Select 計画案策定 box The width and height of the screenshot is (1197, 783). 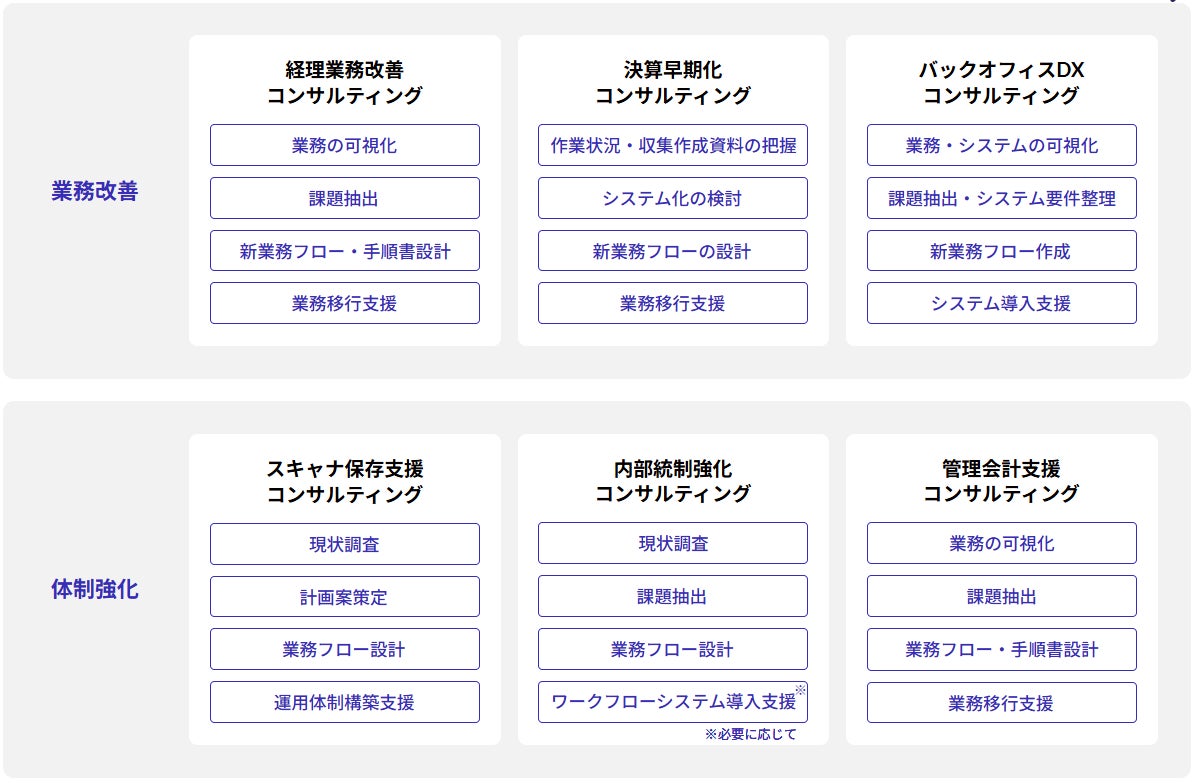[344, 597]
